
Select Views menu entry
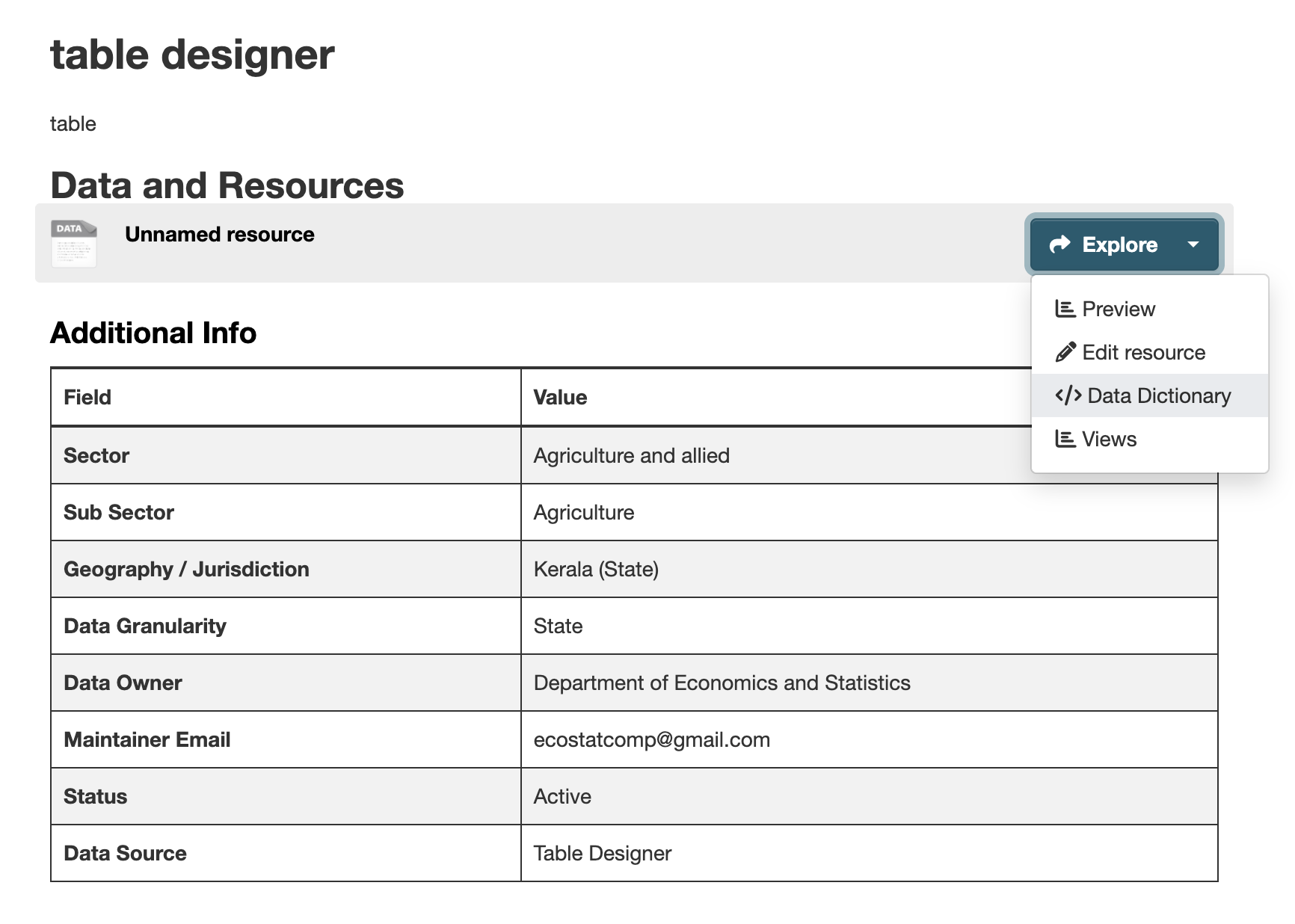[1150, 439]
